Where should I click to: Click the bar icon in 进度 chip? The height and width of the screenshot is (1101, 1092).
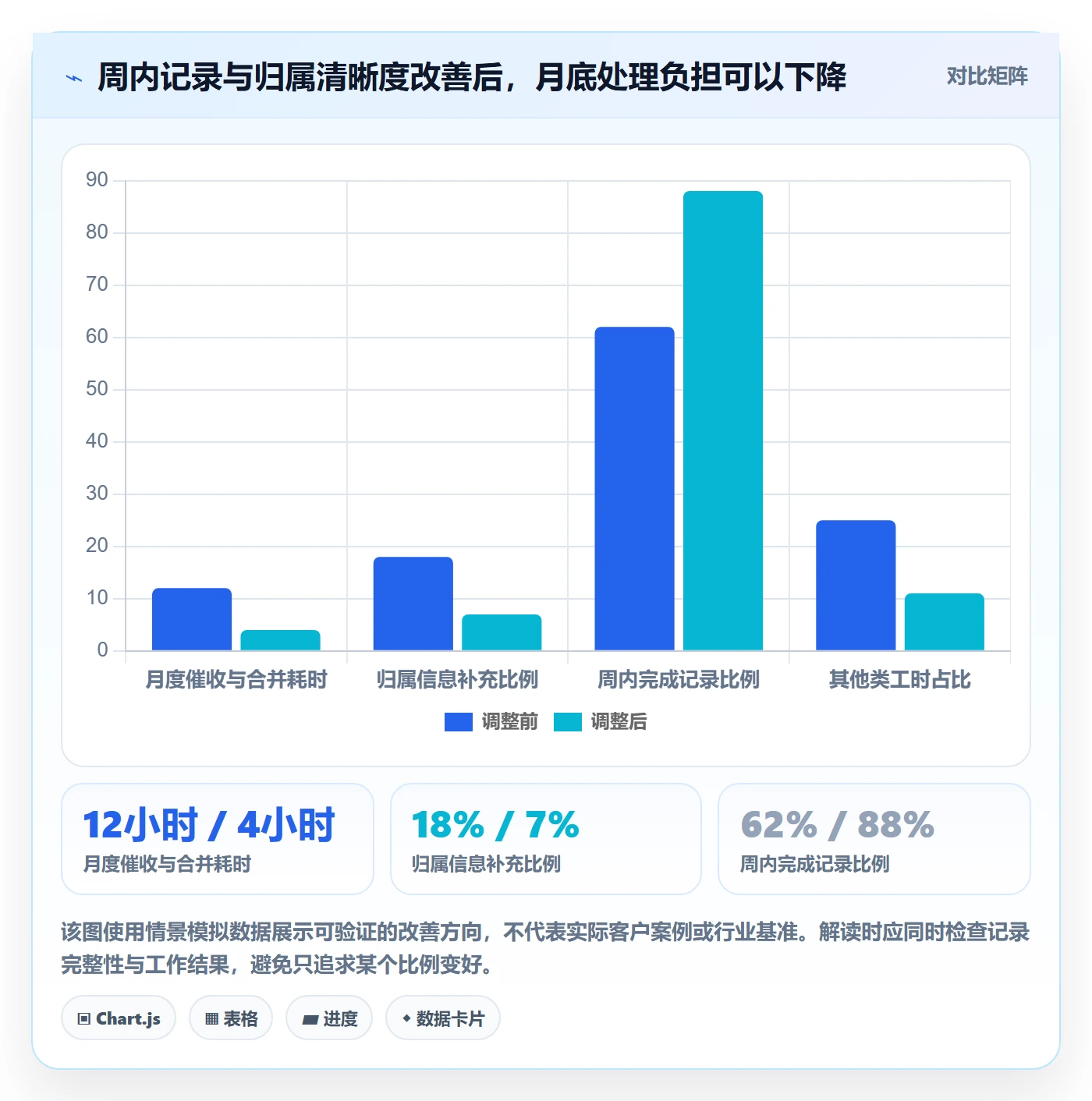(x=310, y=1019)
